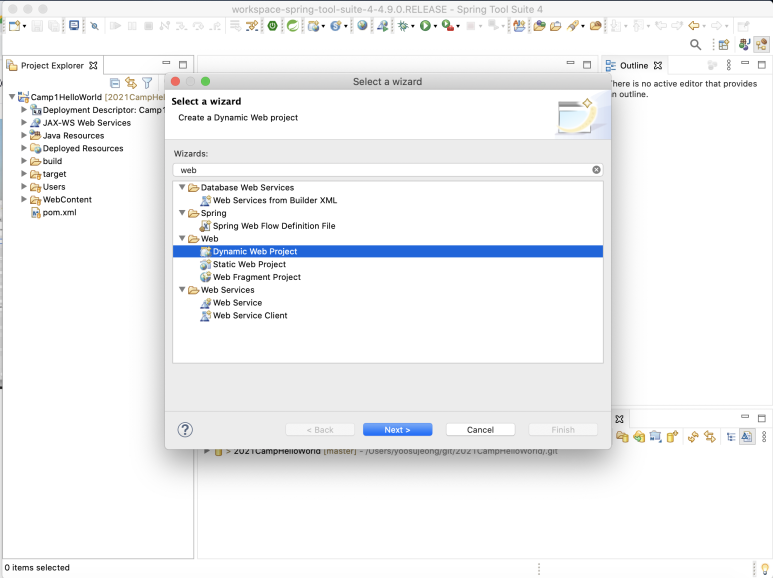
Task: Open the Outline view three-dot menu
Action: [729, 65]
